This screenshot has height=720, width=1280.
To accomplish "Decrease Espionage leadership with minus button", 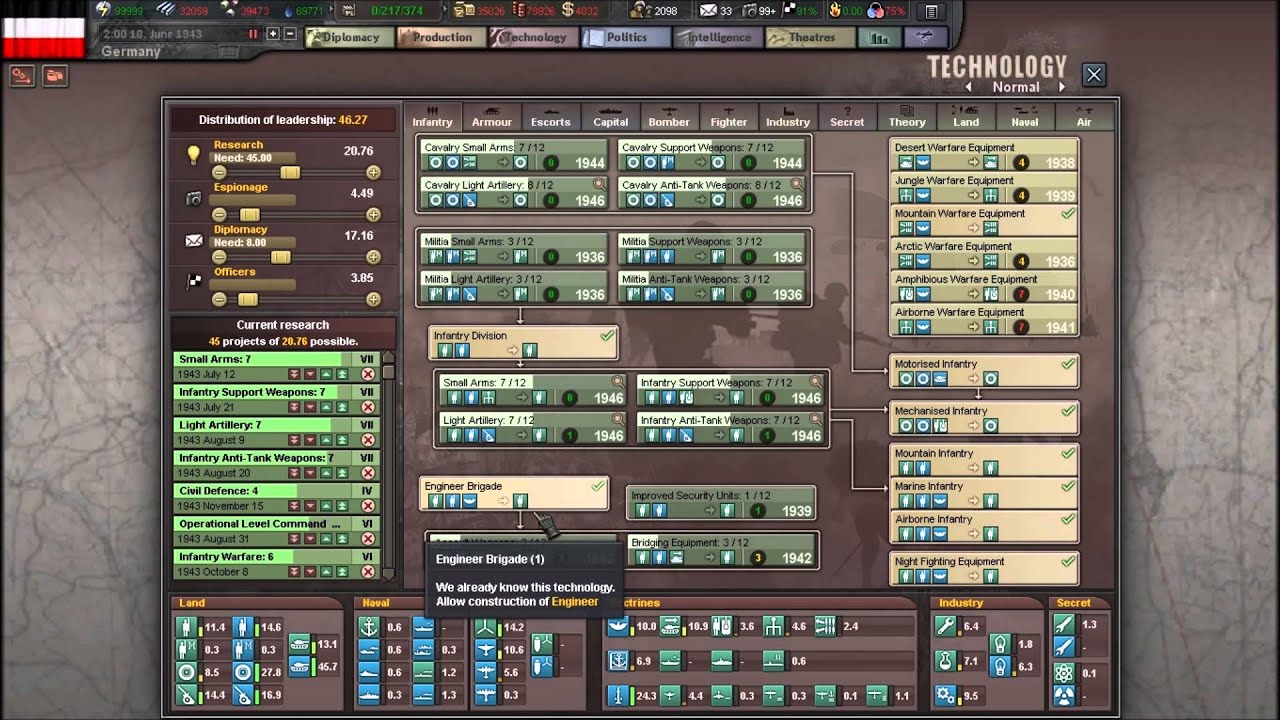I will pyautogui.click(x=219, y=215).
